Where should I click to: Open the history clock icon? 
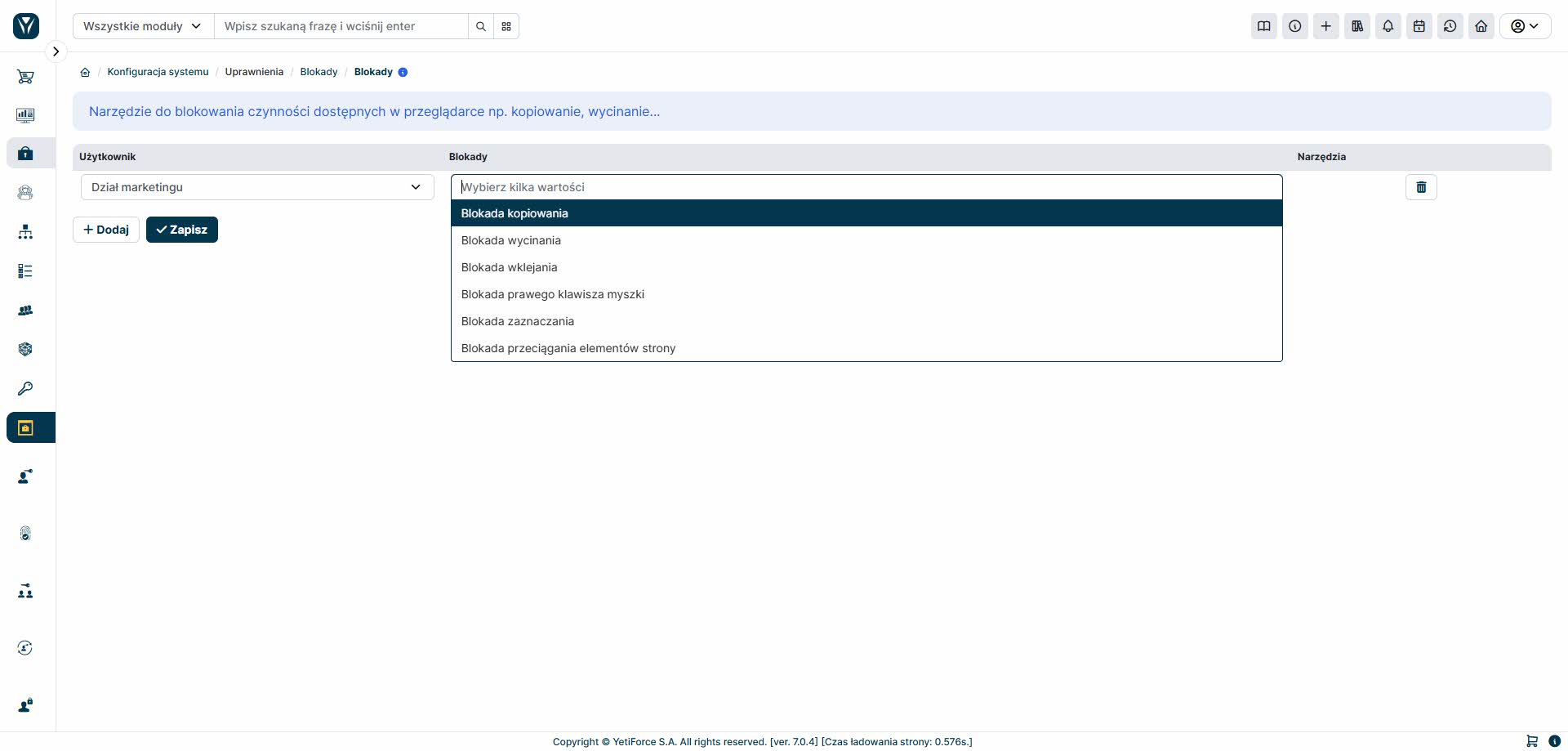1450,26
